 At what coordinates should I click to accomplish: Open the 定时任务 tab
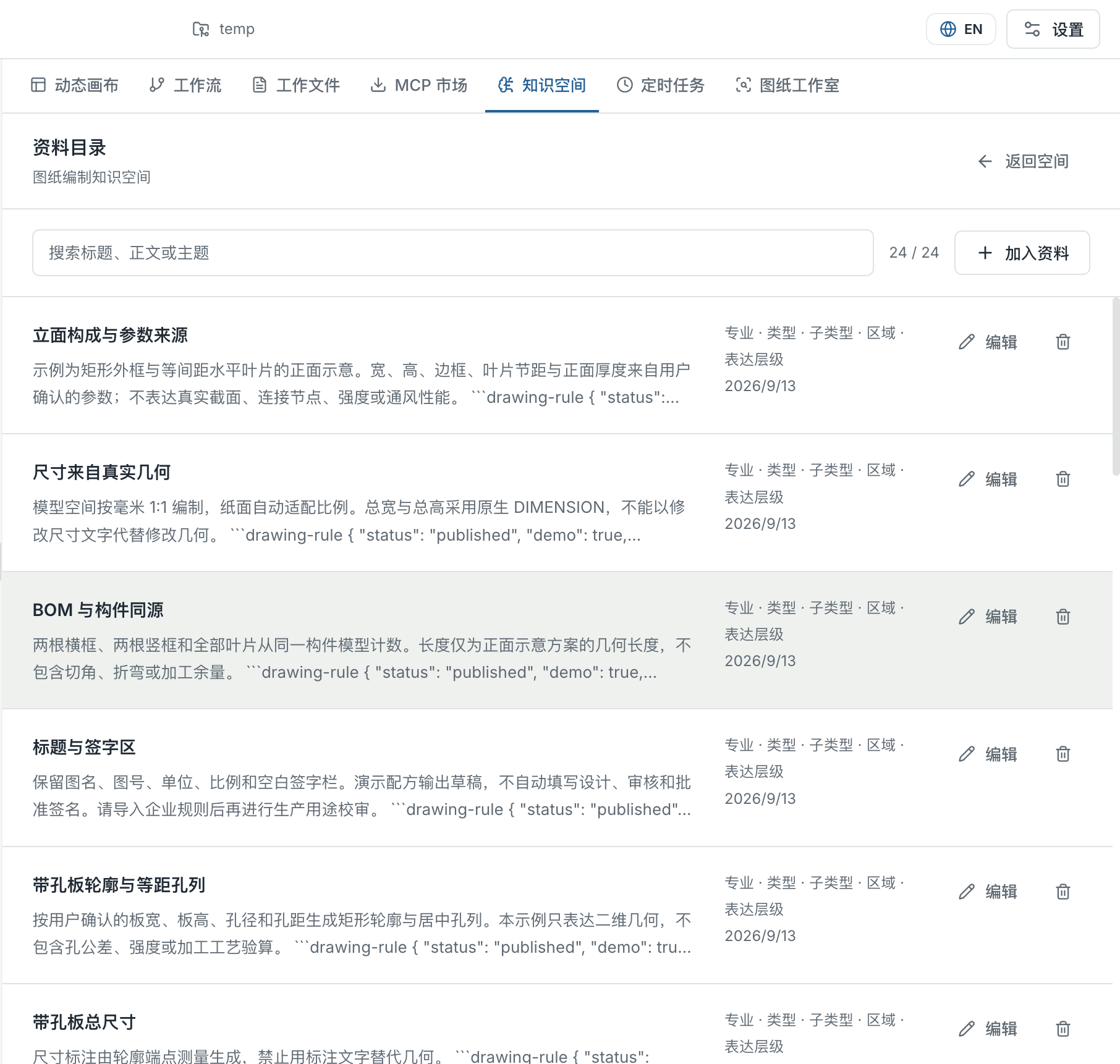pyautogui.click(x=661, y=85)
